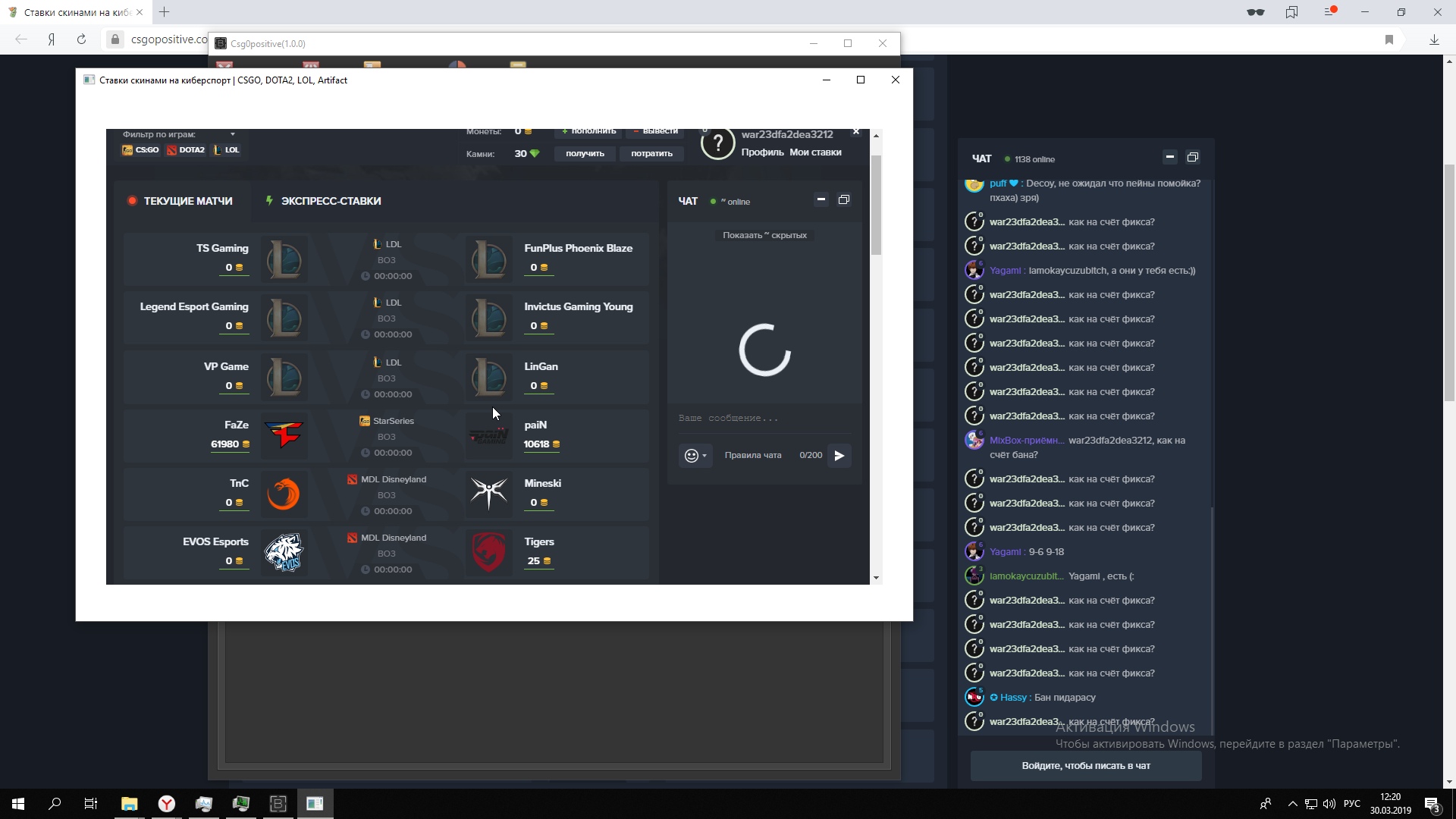Click the EVOS Esports team logo

(284, 552)
